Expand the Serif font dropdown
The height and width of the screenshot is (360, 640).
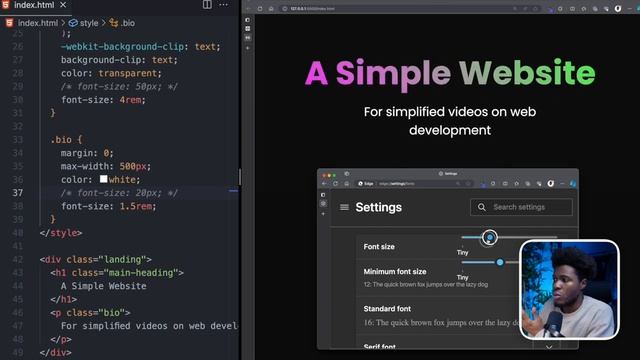[x=549, y=347]
